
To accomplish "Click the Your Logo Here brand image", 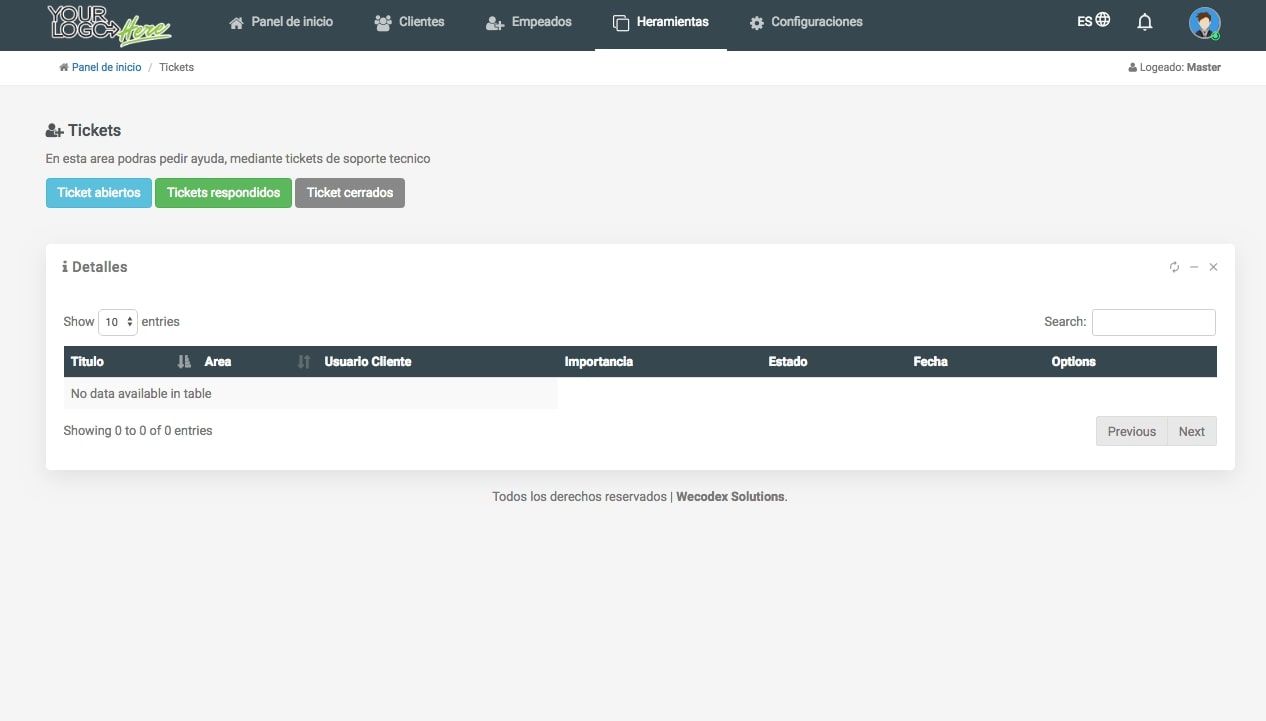I will (109, 24).
